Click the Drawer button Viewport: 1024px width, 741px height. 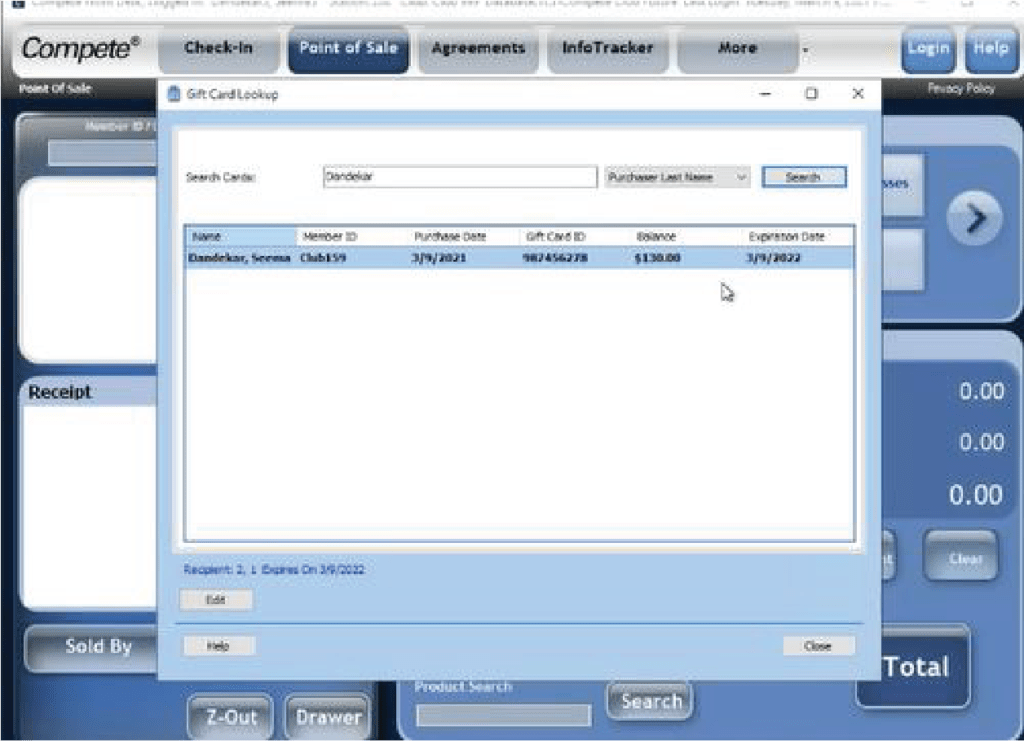pyautogui.click(x=328, y=717)
